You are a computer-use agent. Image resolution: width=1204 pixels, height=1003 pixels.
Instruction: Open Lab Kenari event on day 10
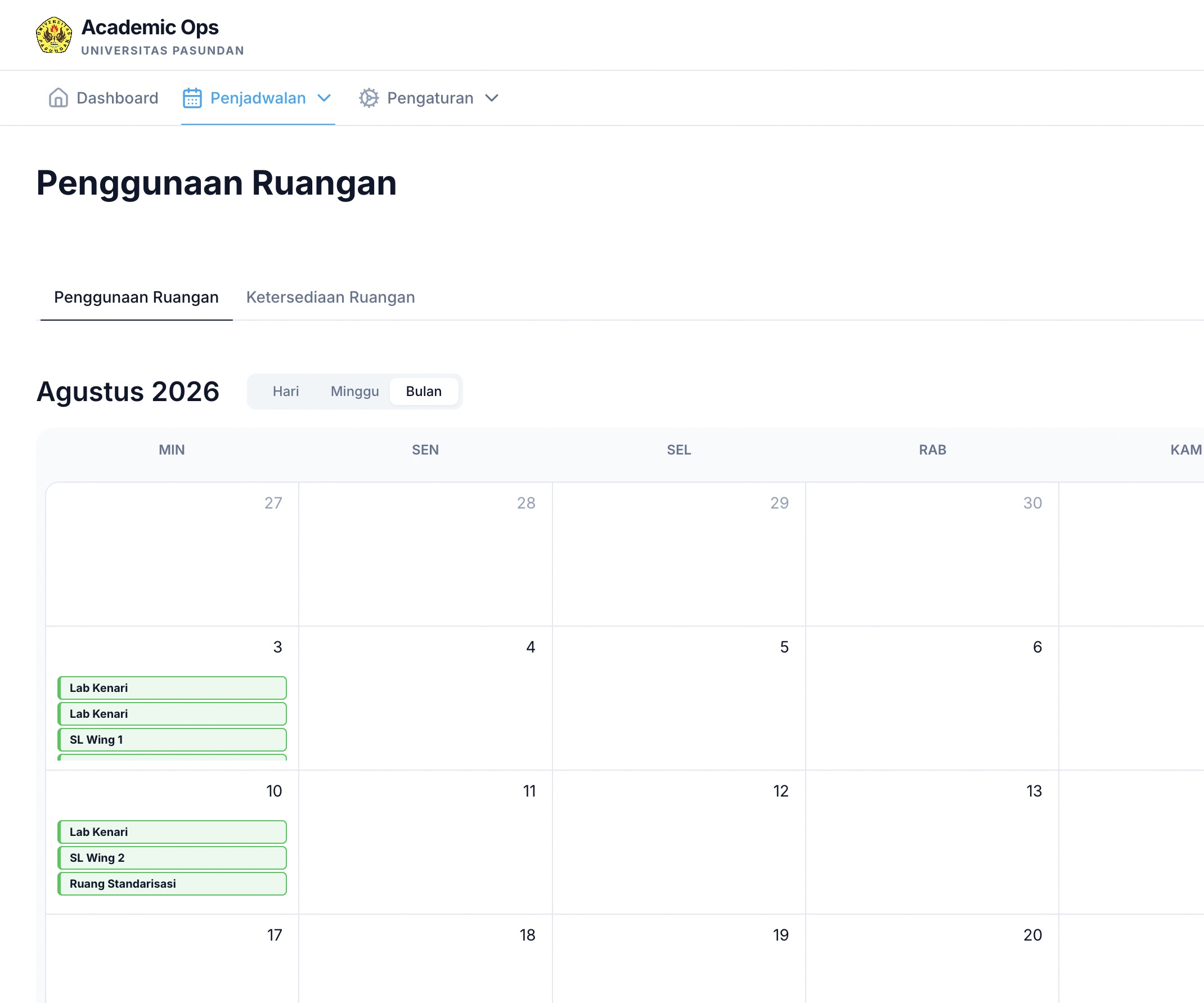pos(172,831)
